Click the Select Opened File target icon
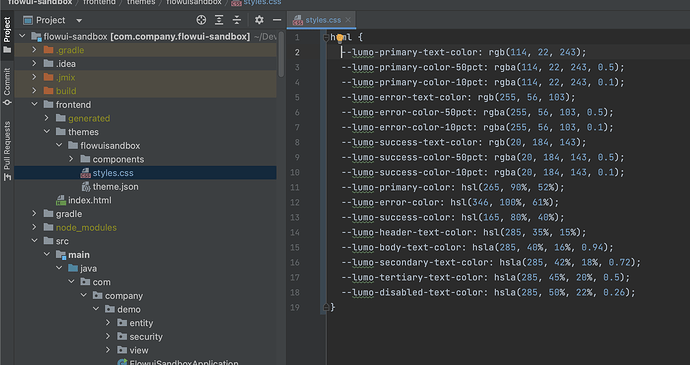 click(201, 20)
